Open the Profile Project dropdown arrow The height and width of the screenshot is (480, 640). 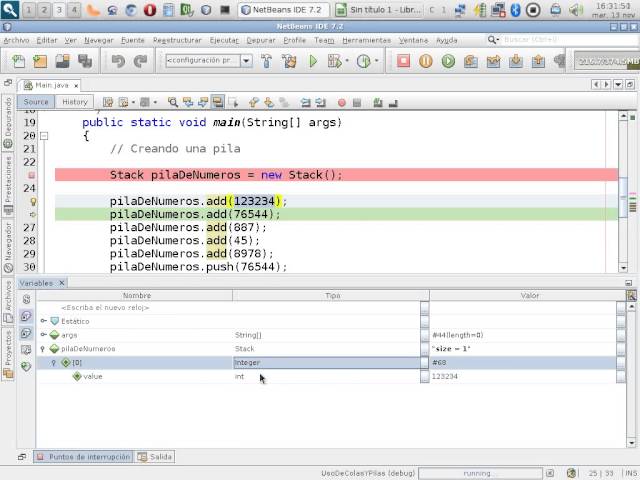click(376, 61)
